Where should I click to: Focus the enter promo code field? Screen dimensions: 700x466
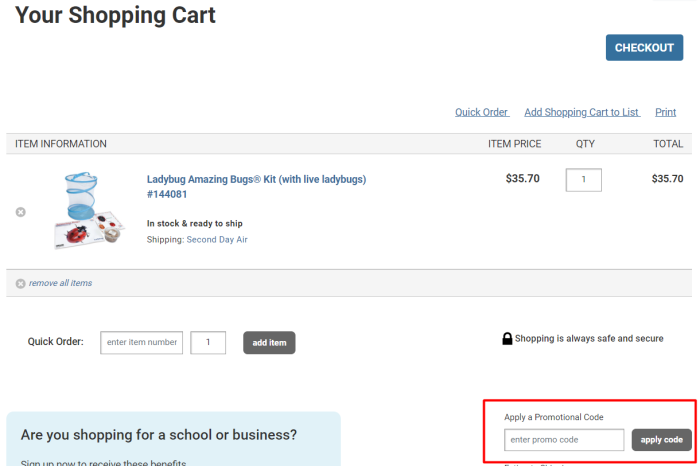564,440
